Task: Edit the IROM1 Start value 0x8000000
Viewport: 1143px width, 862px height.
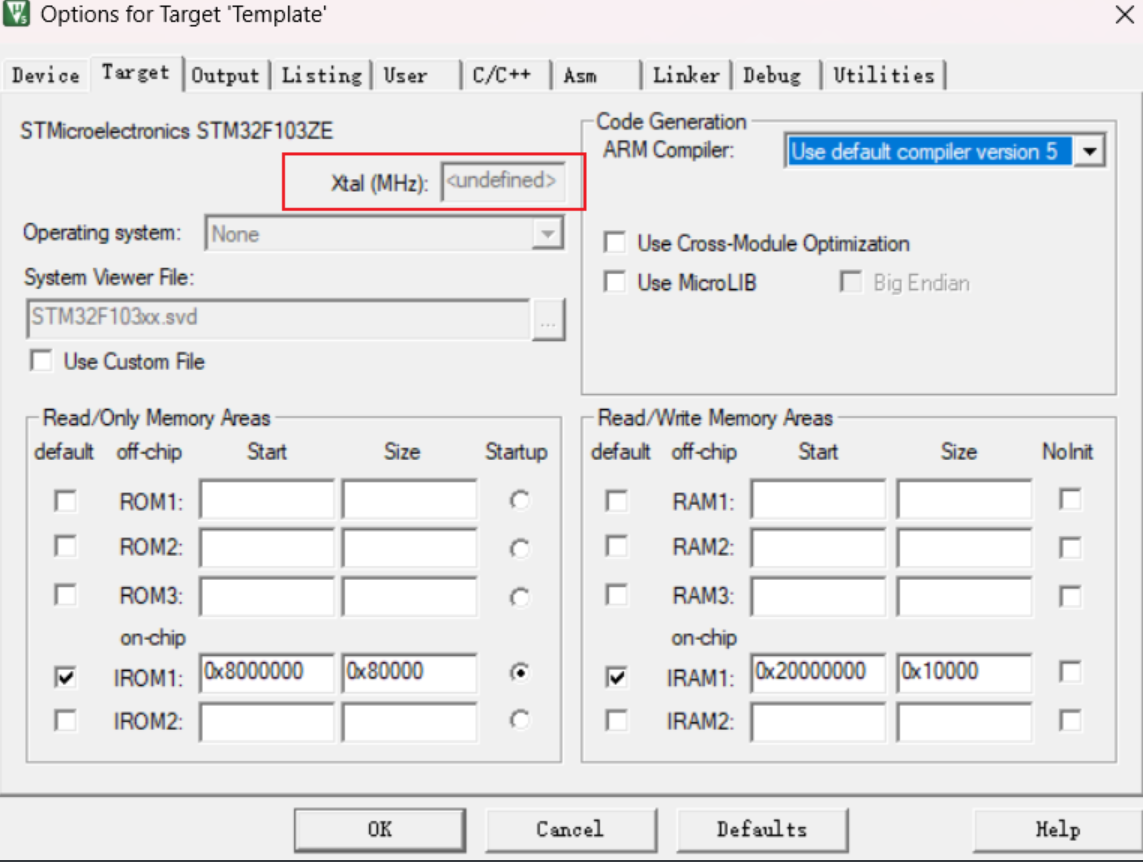Action: coord(267,673)
